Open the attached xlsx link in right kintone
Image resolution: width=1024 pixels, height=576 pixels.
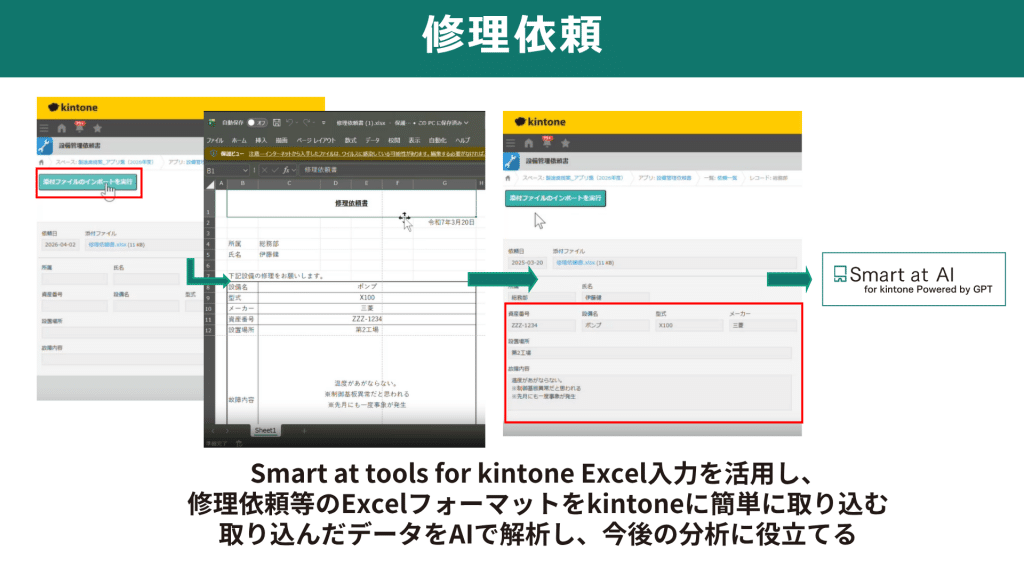(575, 263)
